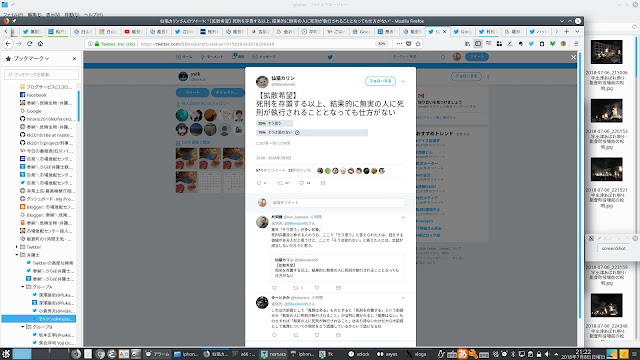Reply to the tweet via speech bubble icon

click(x=259, y=183)
